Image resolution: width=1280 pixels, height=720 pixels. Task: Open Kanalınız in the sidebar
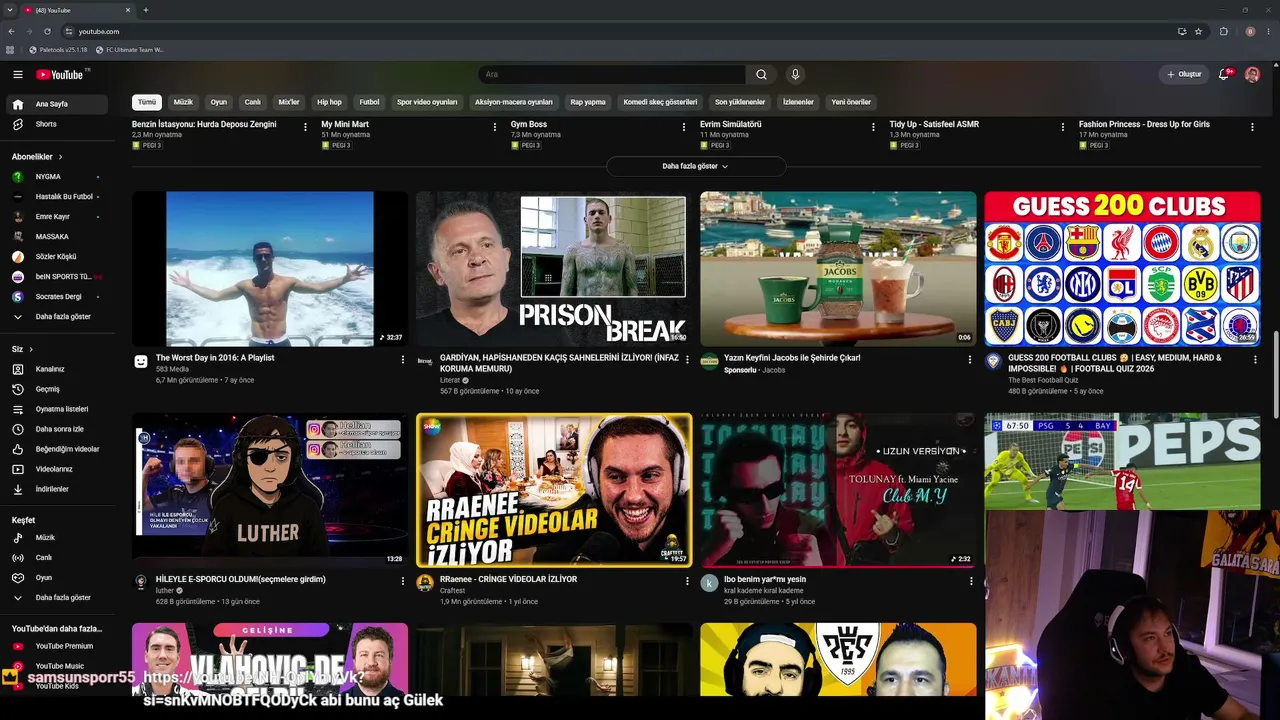(56, 369)
